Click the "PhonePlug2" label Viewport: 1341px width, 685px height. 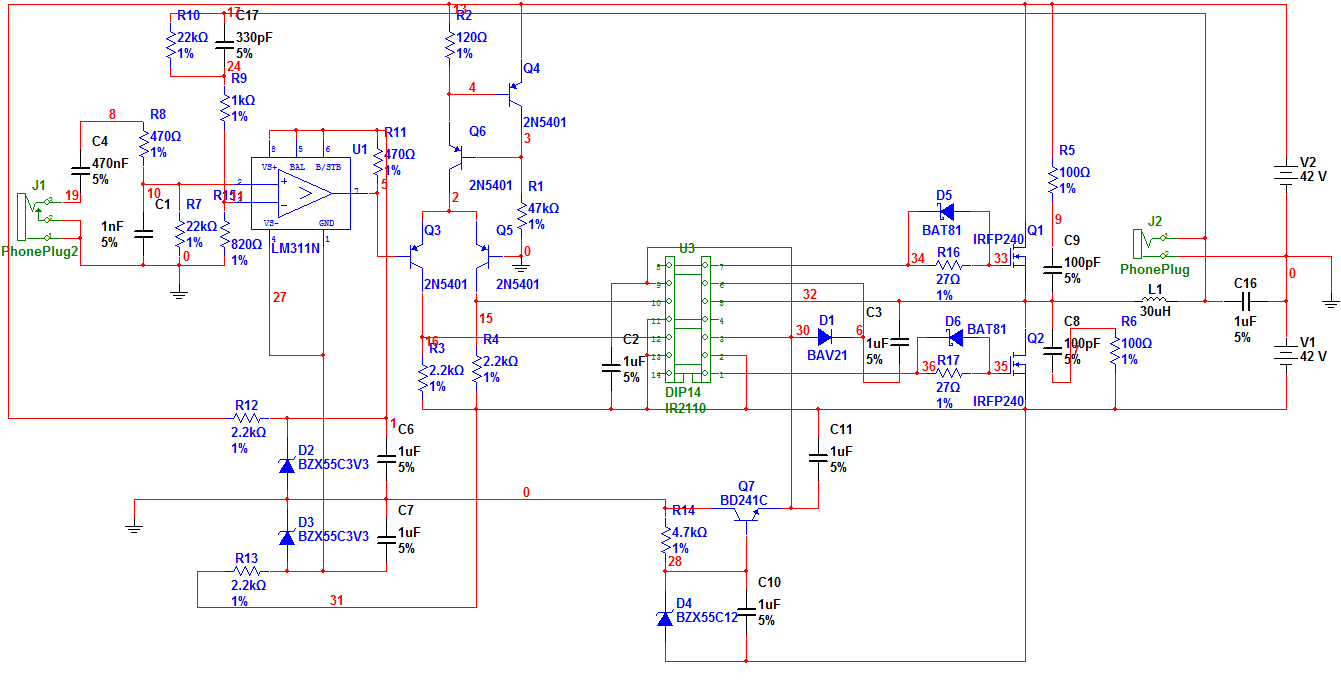pos(41,254)
